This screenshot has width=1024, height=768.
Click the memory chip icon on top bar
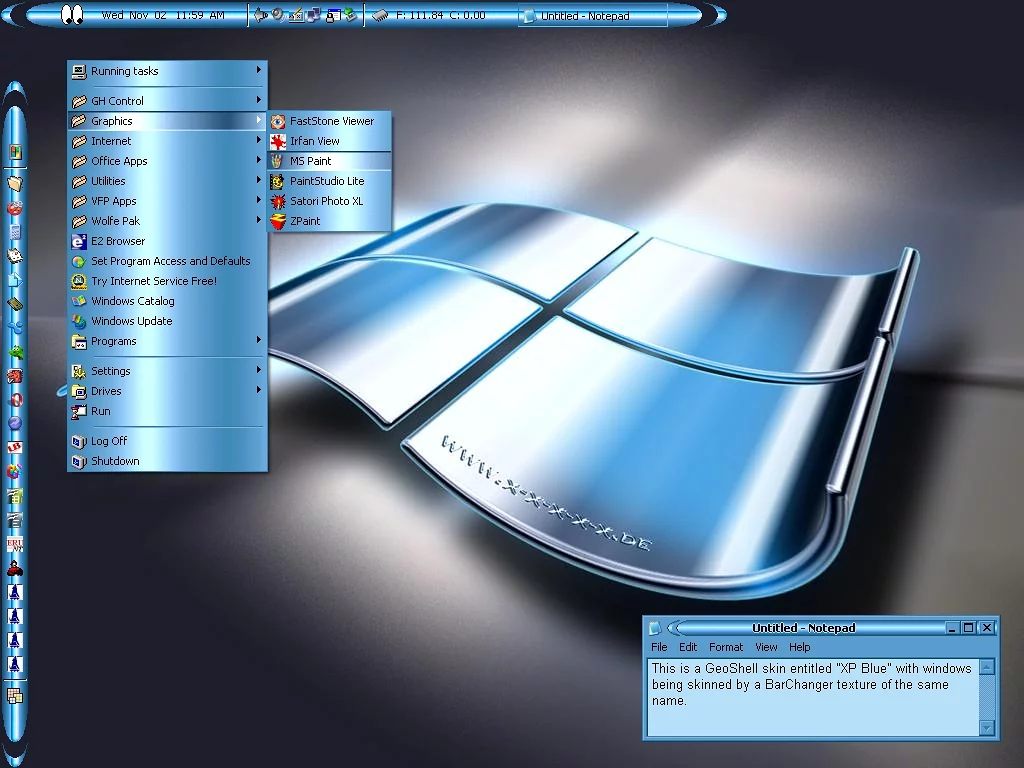click(379, 15)
